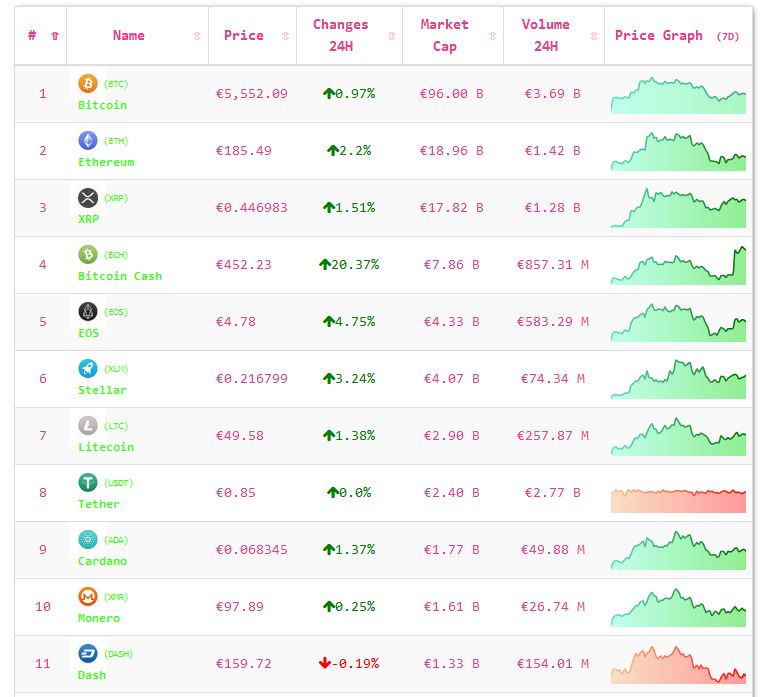Sort by Changes 24H column header
The height and width of the screenshot is (697, 765).
pos(340,35)
